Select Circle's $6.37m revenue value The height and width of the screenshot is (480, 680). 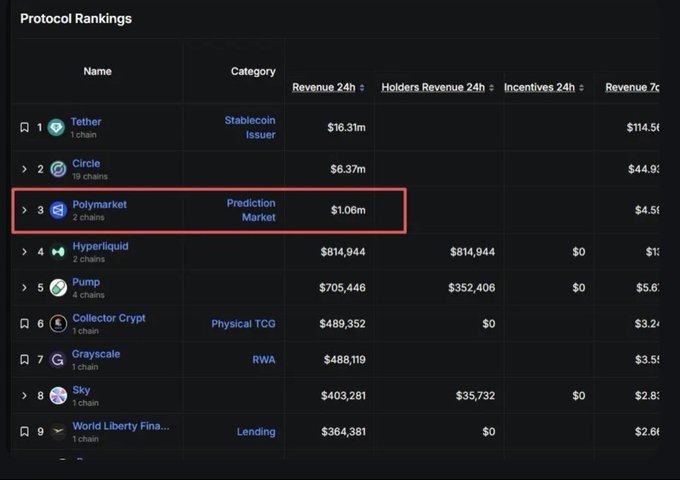click(x=348, y=169)
